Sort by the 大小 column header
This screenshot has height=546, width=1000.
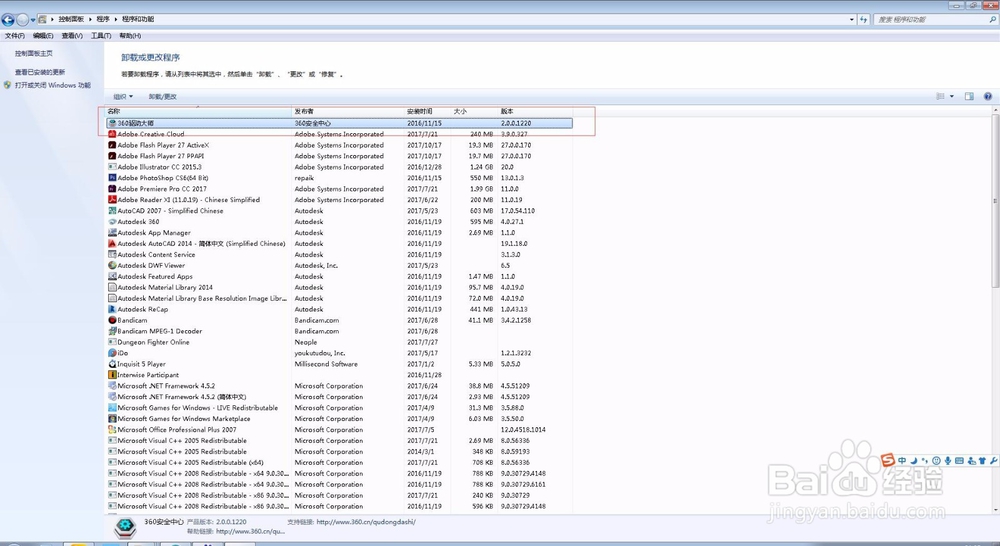tap(474, 111)
